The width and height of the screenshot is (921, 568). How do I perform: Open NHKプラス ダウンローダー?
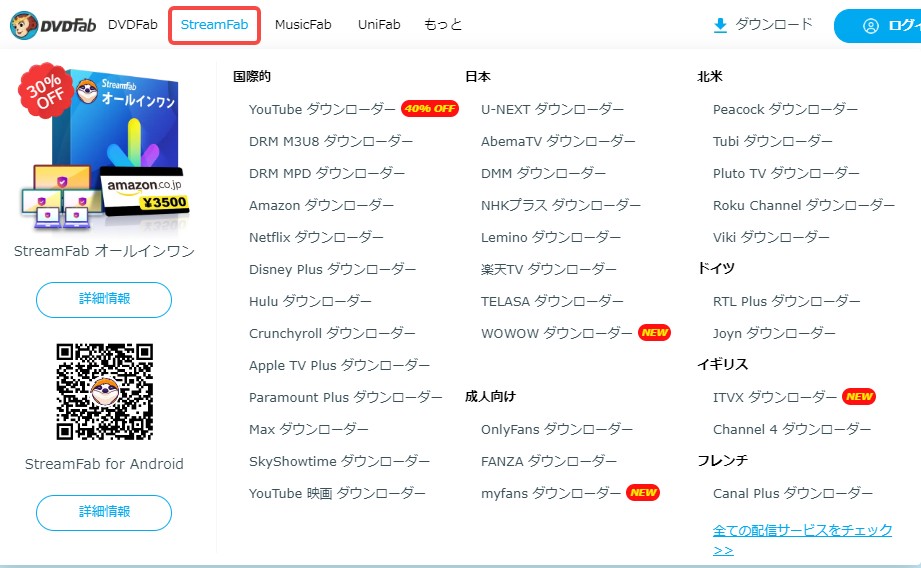click(561, 206)
